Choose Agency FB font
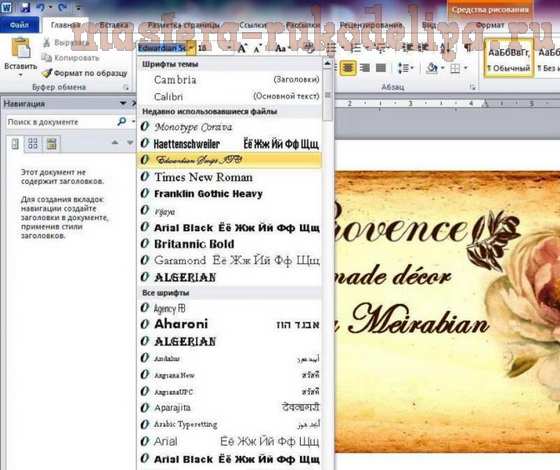Screen dimensions: 560x470 [229, 308]
